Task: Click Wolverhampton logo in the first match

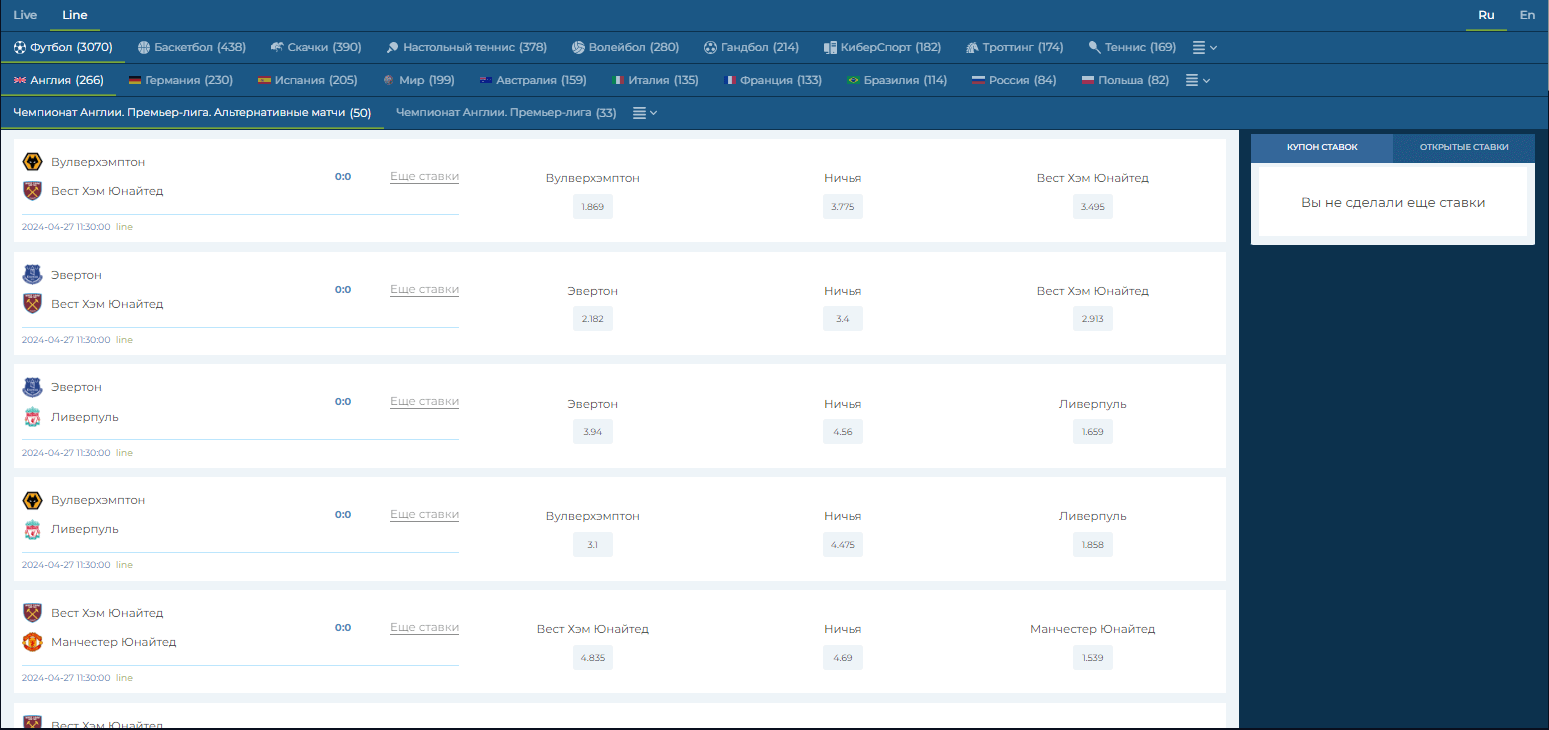Action: point(33,162)
